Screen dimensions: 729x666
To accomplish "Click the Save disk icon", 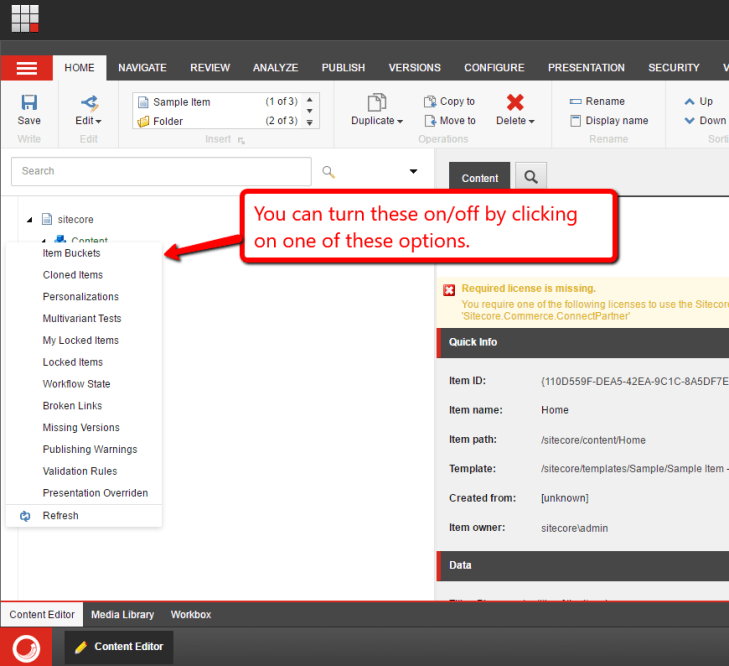I will pyautogui.click(x=29, y=102).
